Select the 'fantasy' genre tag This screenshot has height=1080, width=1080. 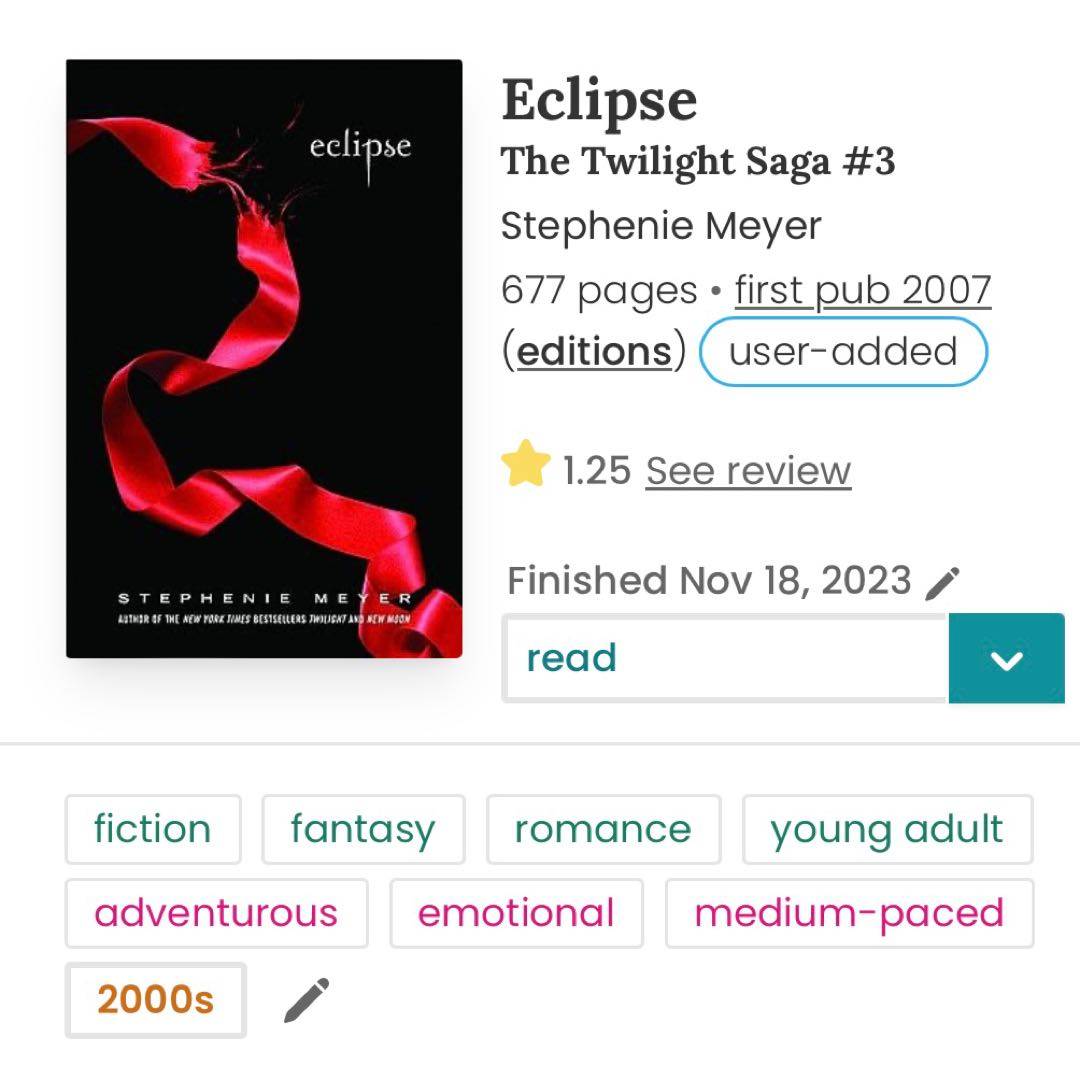tap(363, 829)
